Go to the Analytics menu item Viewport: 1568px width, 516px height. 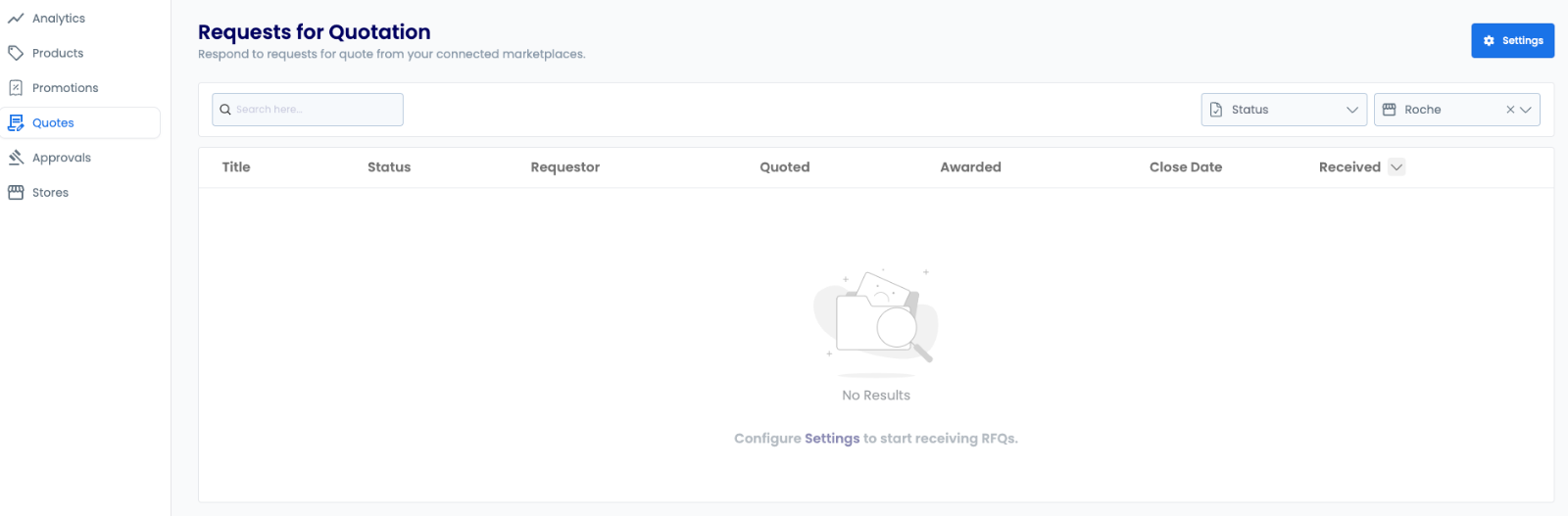pyautogui.click(x=59, y=19)
